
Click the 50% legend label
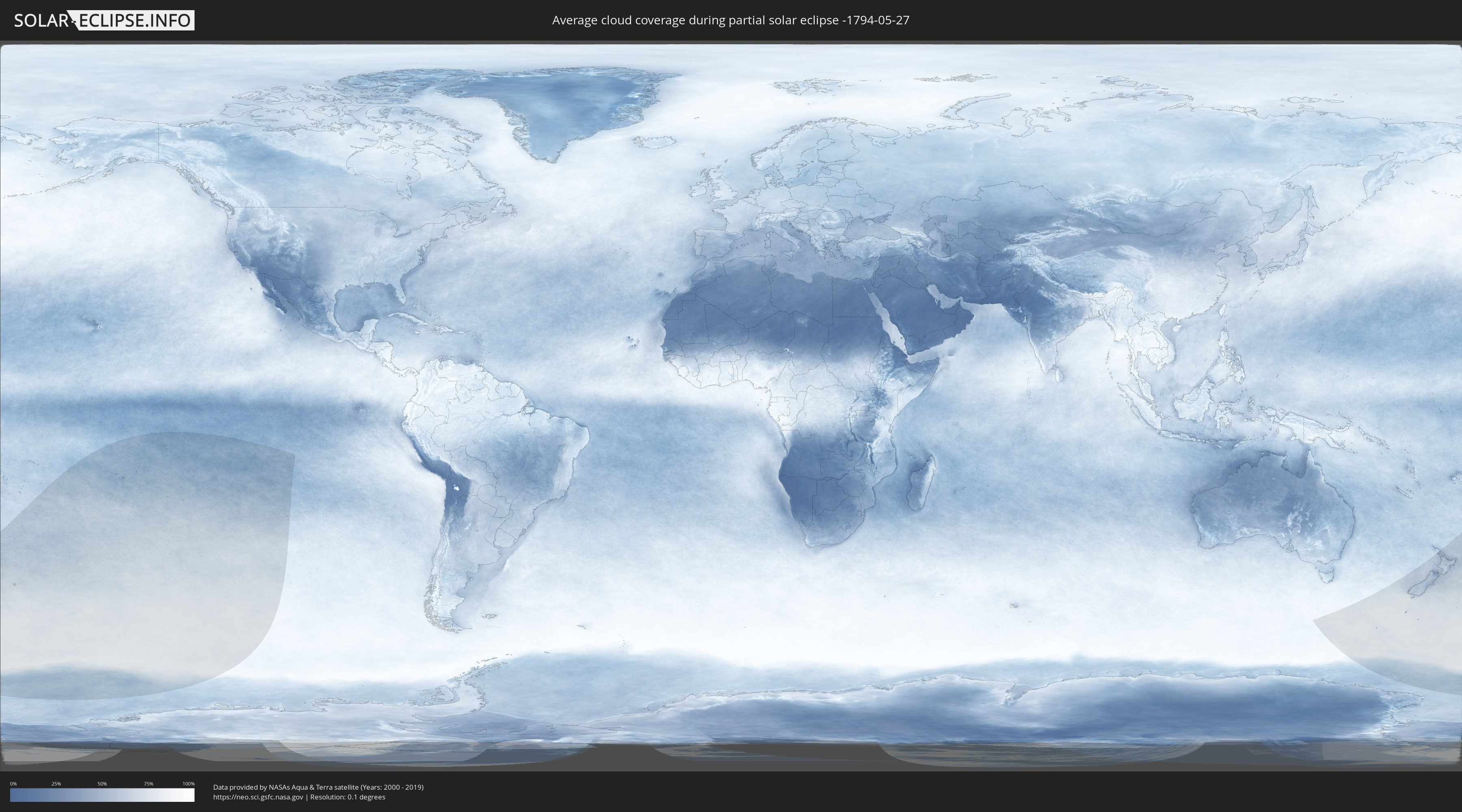pyautogui.click(x=102, y=784)
